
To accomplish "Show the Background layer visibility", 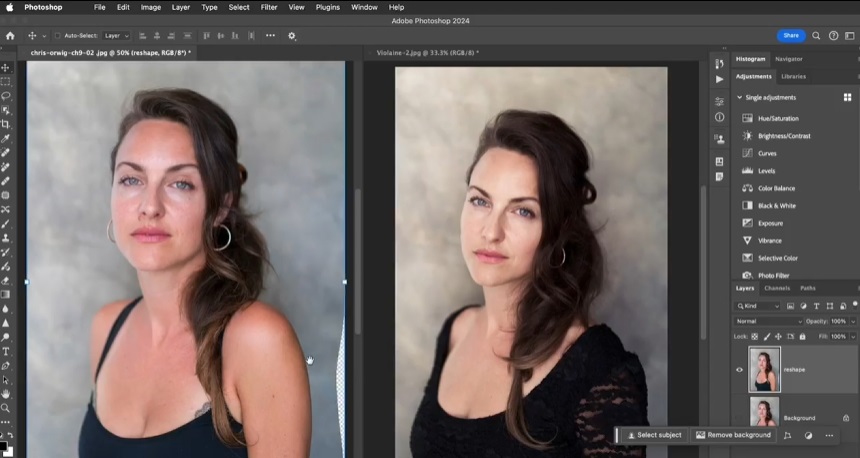I will 740,417.
